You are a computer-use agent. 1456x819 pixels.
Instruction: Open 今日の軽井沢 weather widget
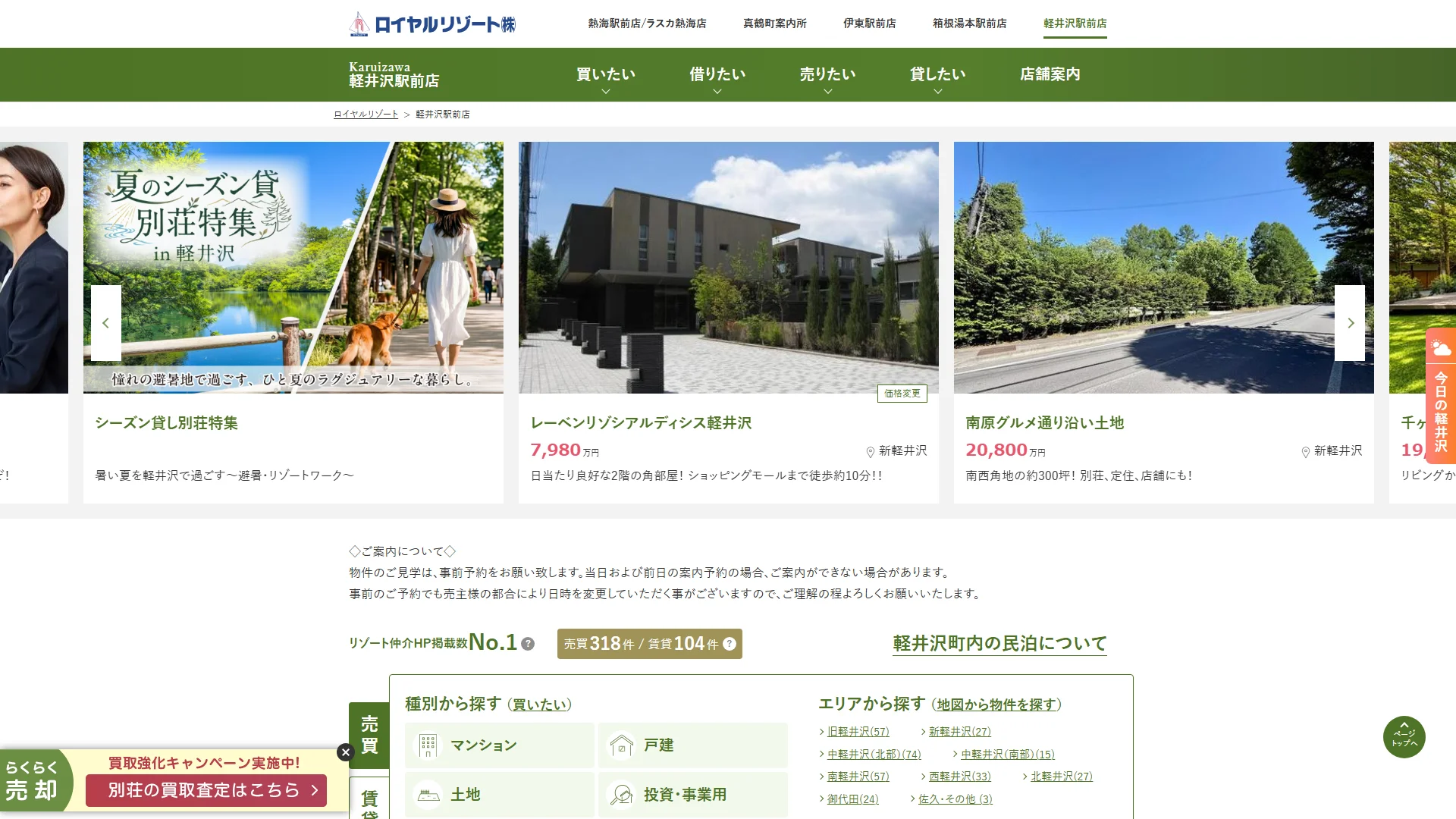(x=1441, y=396)
